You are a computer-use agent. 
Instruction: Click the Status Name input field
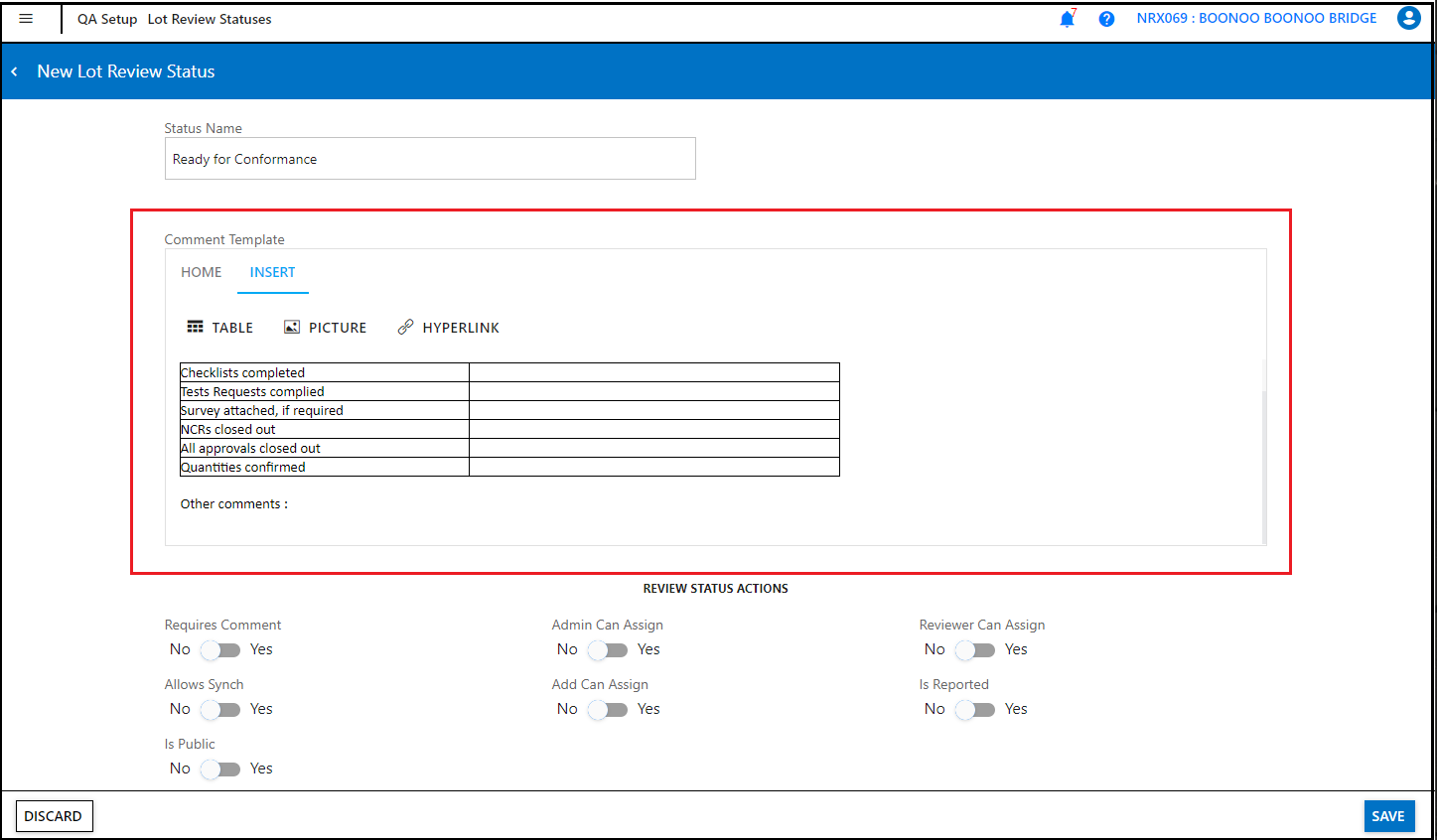click(430, 158)
